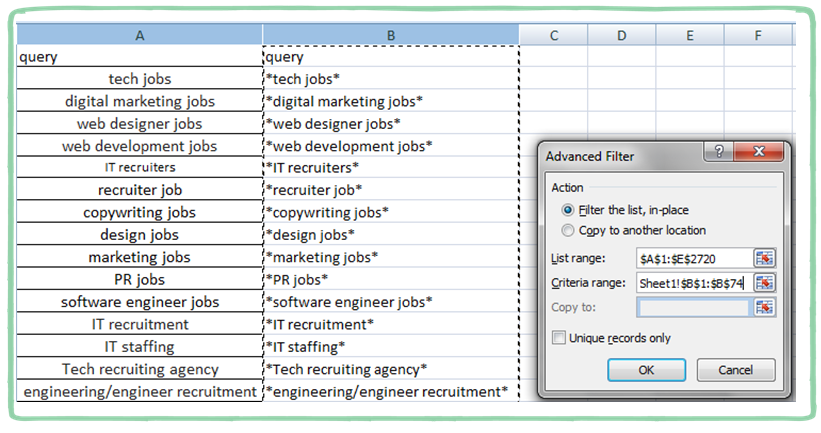Open Advanced Filter help question mark
Screen dimensions: 821x433
coord(719,152)
